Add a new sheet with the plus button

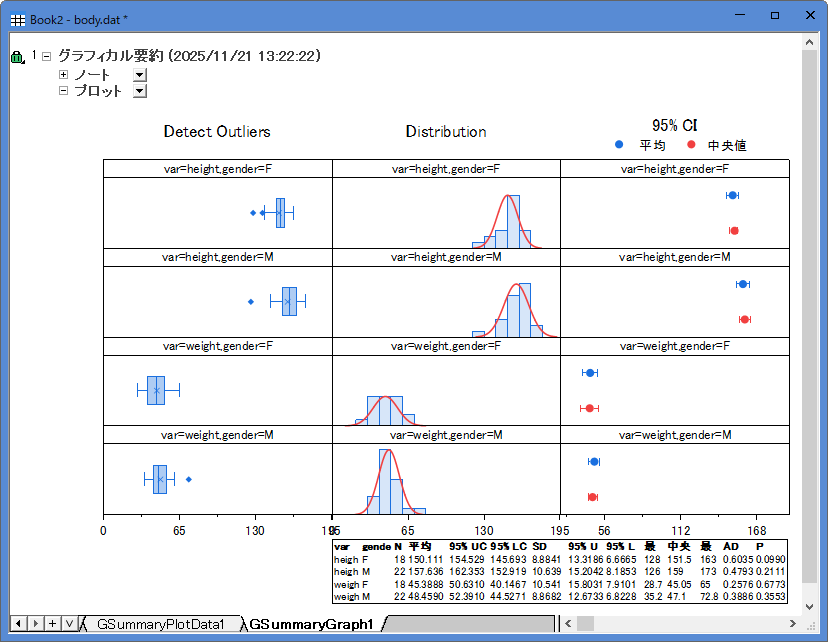click(52, 623)
